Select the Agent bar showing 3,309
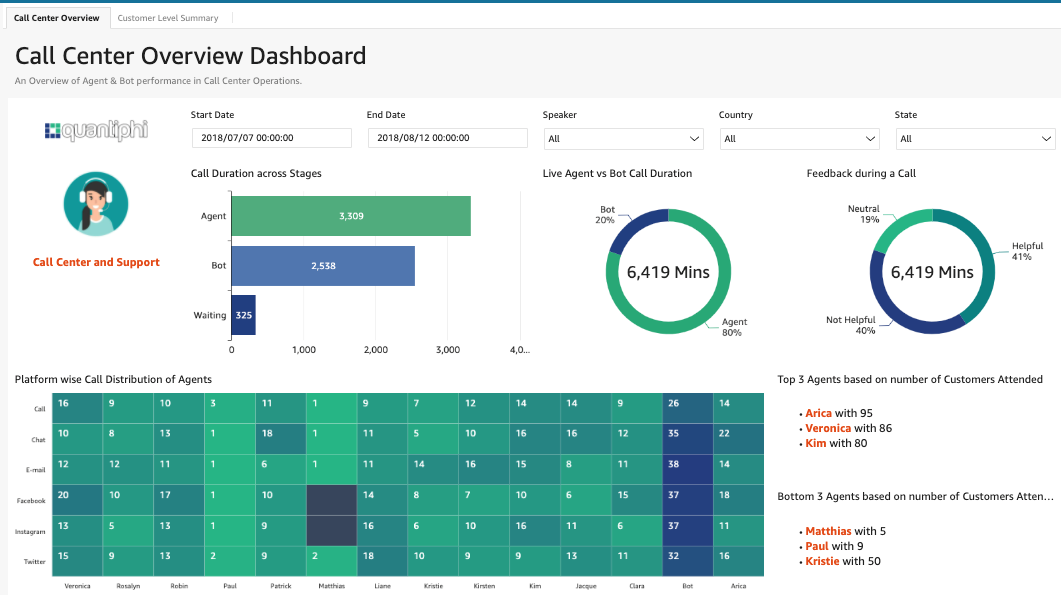1061x595 pixels. [350, 215]
